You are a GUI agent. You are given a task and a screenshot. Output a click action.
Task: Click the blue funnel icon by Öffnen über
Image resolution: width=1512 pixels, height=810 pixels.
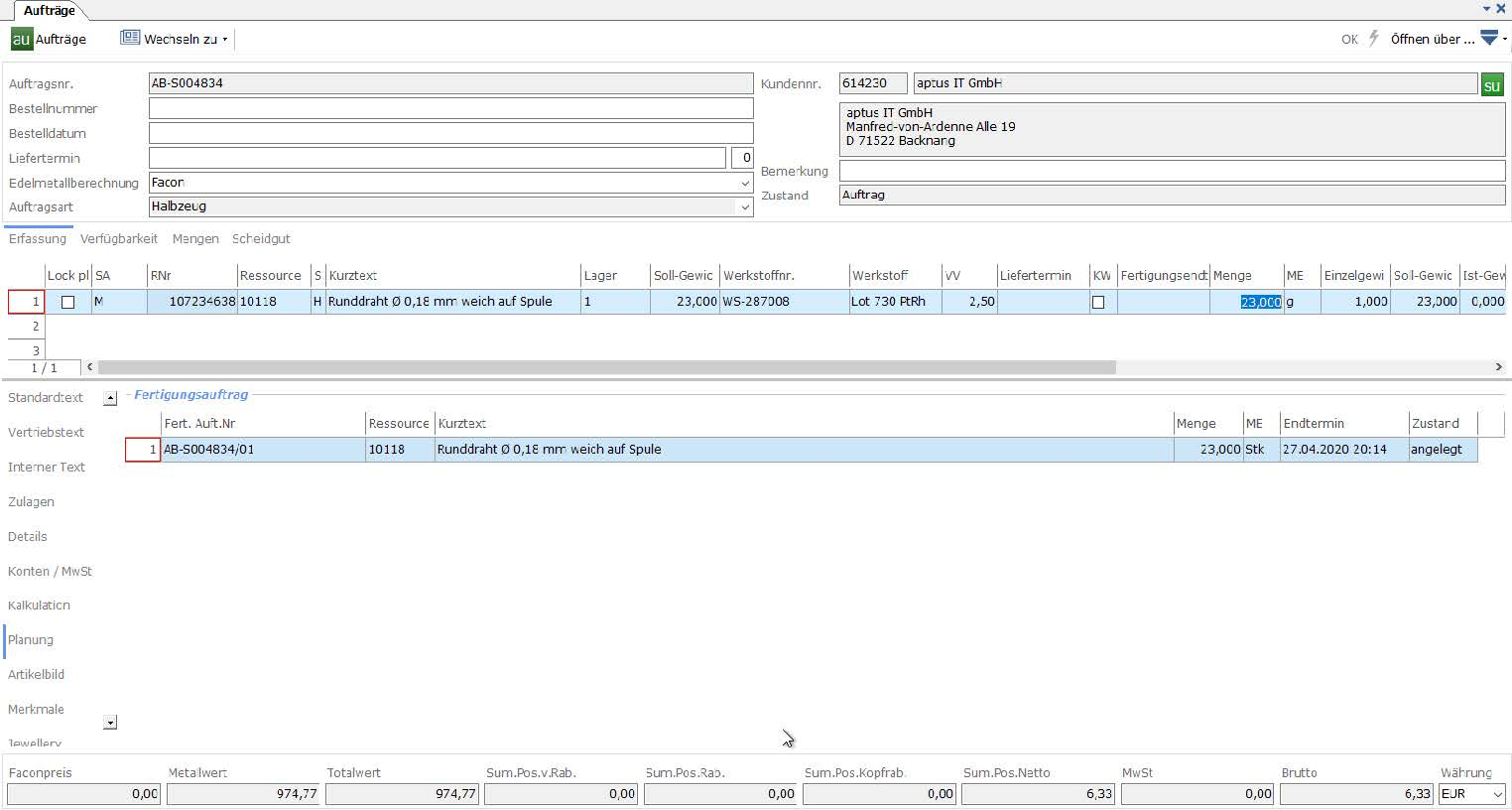coord(1489,38)
